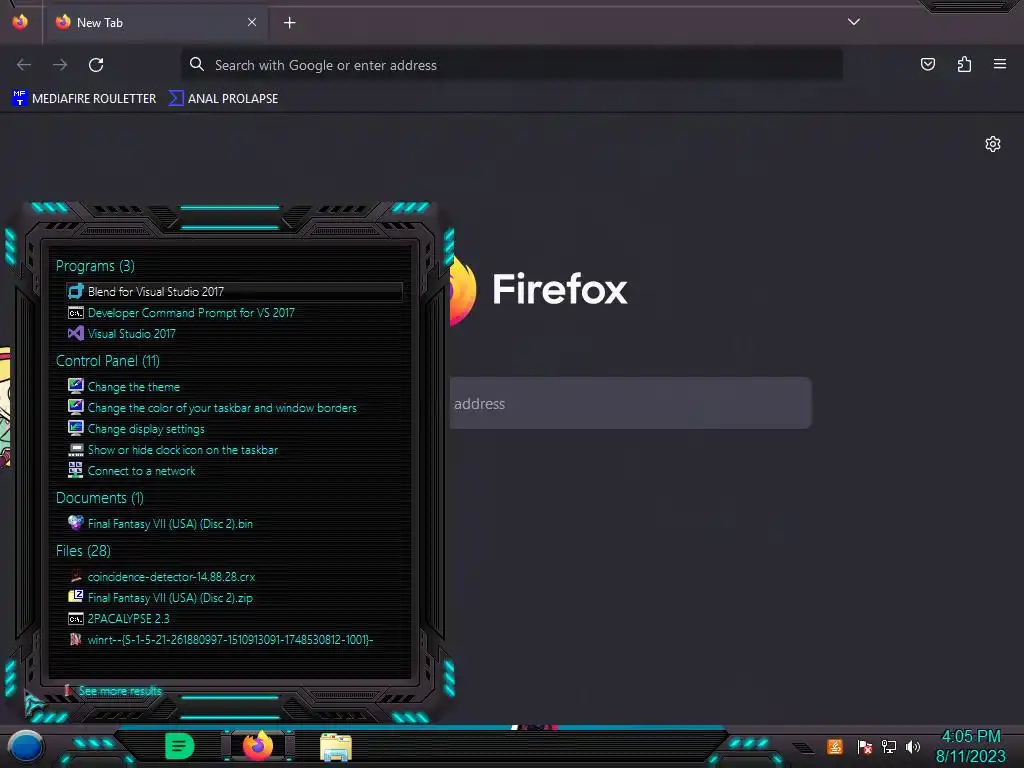The width and height of the screenshot is (1024, 768).
Task: Click the Control Panel (11) group header
Action: click(x=108, y=360)
